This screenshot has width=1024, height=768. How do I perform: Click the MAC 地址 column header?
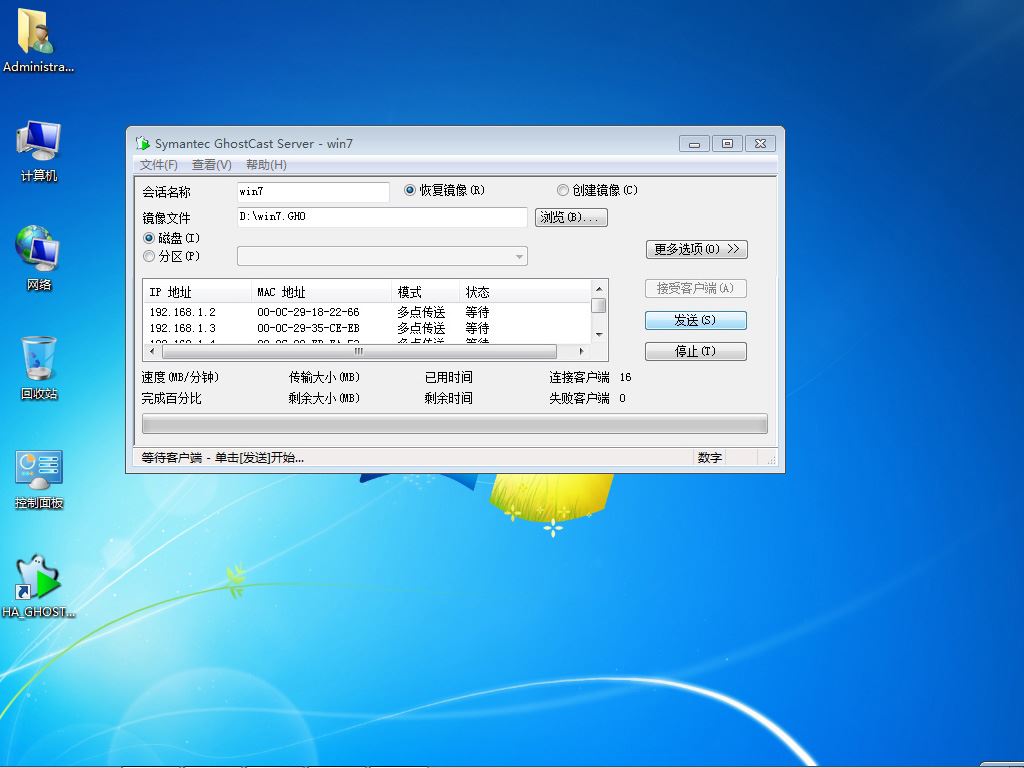click(321, 292)
